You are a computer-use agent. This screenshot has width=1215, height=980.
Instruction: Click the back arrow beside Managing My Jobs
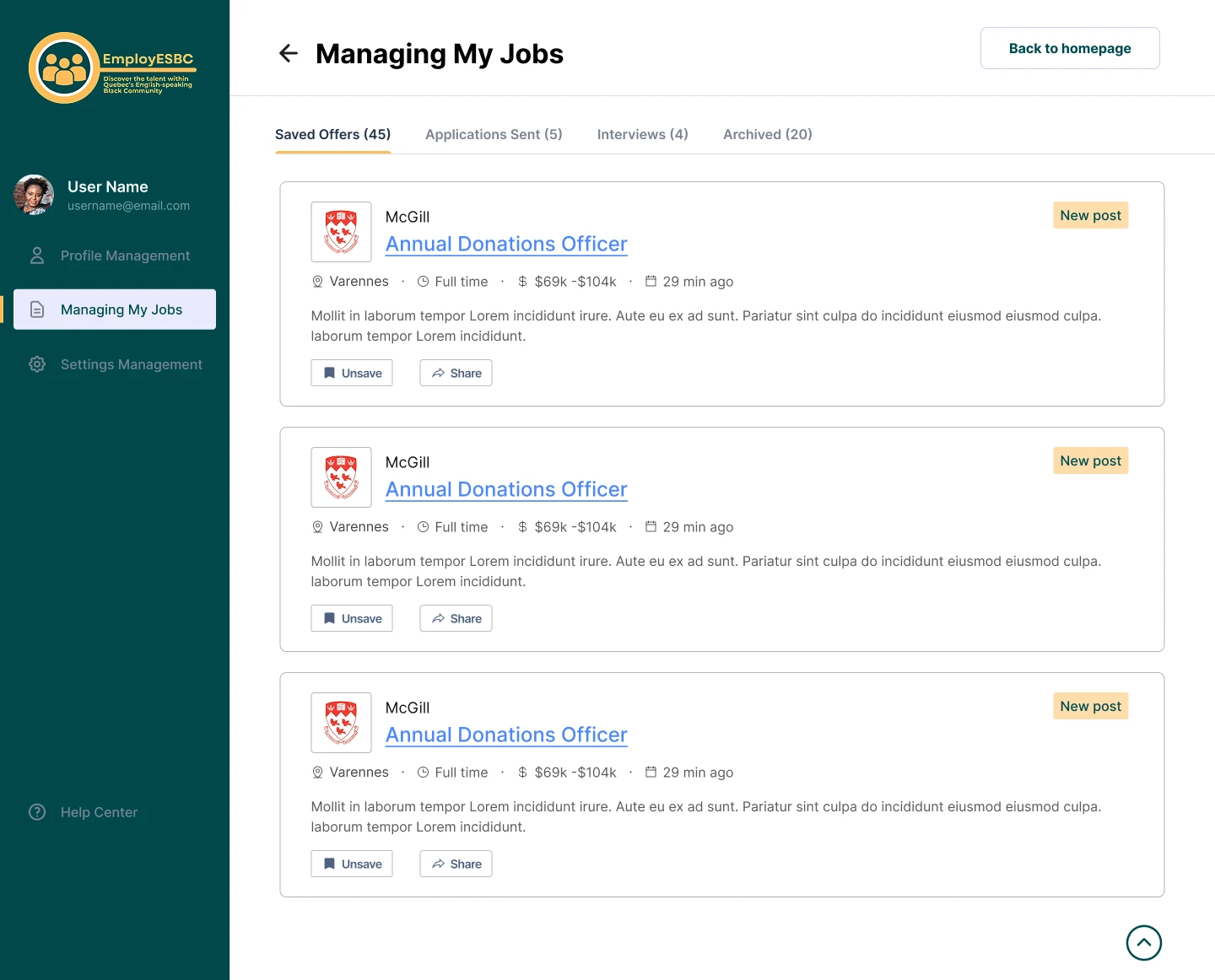[289, 54]
